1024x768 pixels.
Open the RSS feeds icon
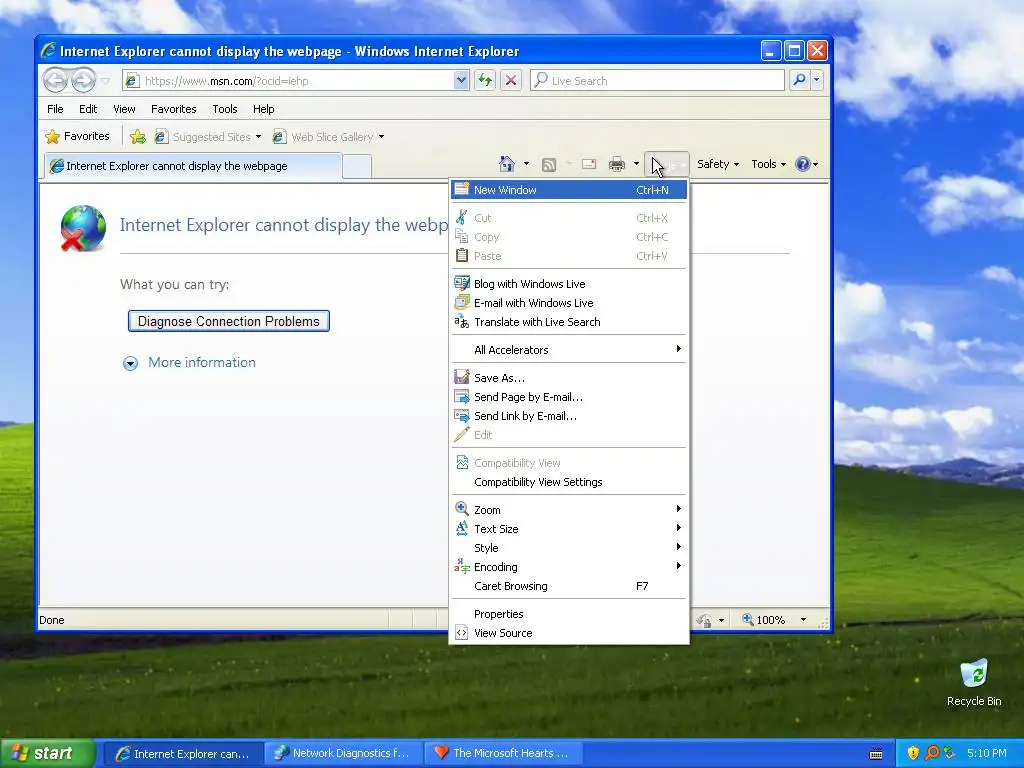(549, 165)
